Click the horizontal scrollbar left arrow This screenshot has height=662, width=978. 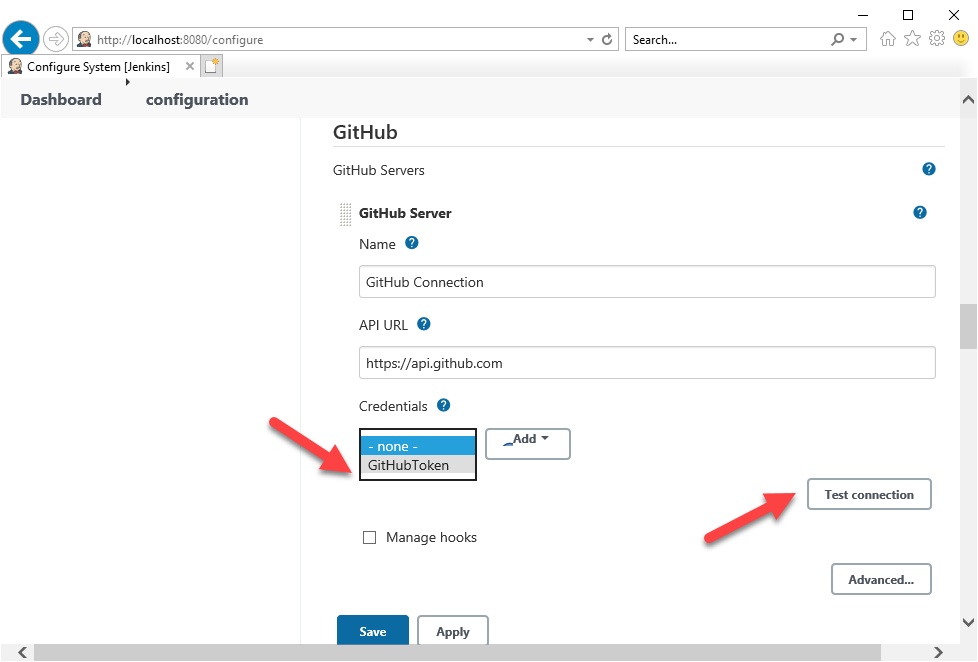22,653
